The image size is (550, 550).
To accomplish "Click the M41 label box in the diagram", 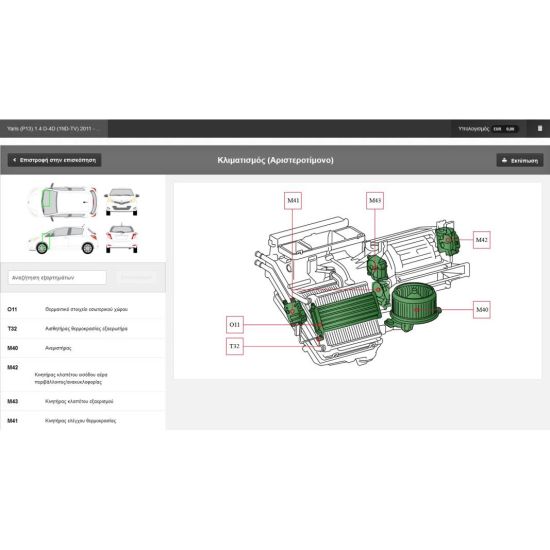I will 293,201.
